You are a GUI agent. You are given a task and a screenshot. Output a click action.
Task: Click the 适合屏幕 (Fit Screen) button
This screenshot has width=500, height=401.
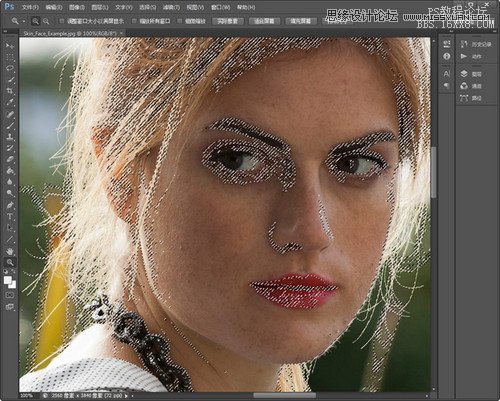264,21
